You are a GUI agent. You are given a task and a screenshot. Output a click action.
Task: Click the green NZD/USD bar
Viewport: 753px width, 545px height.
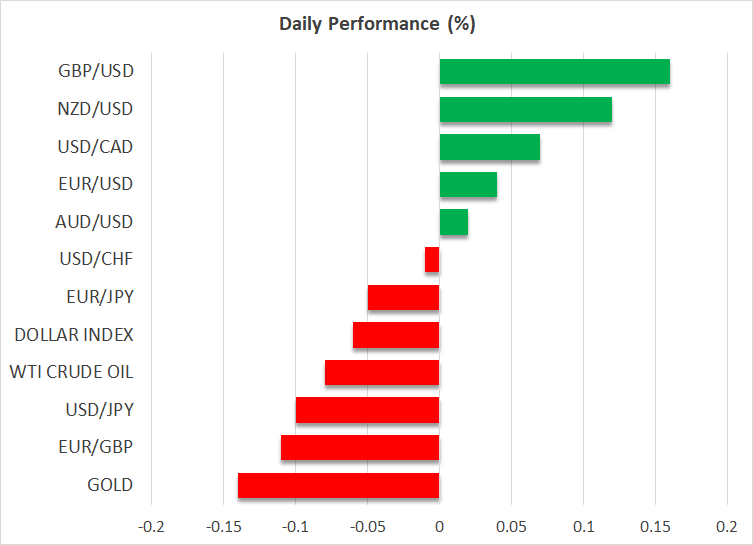[525, 109]
